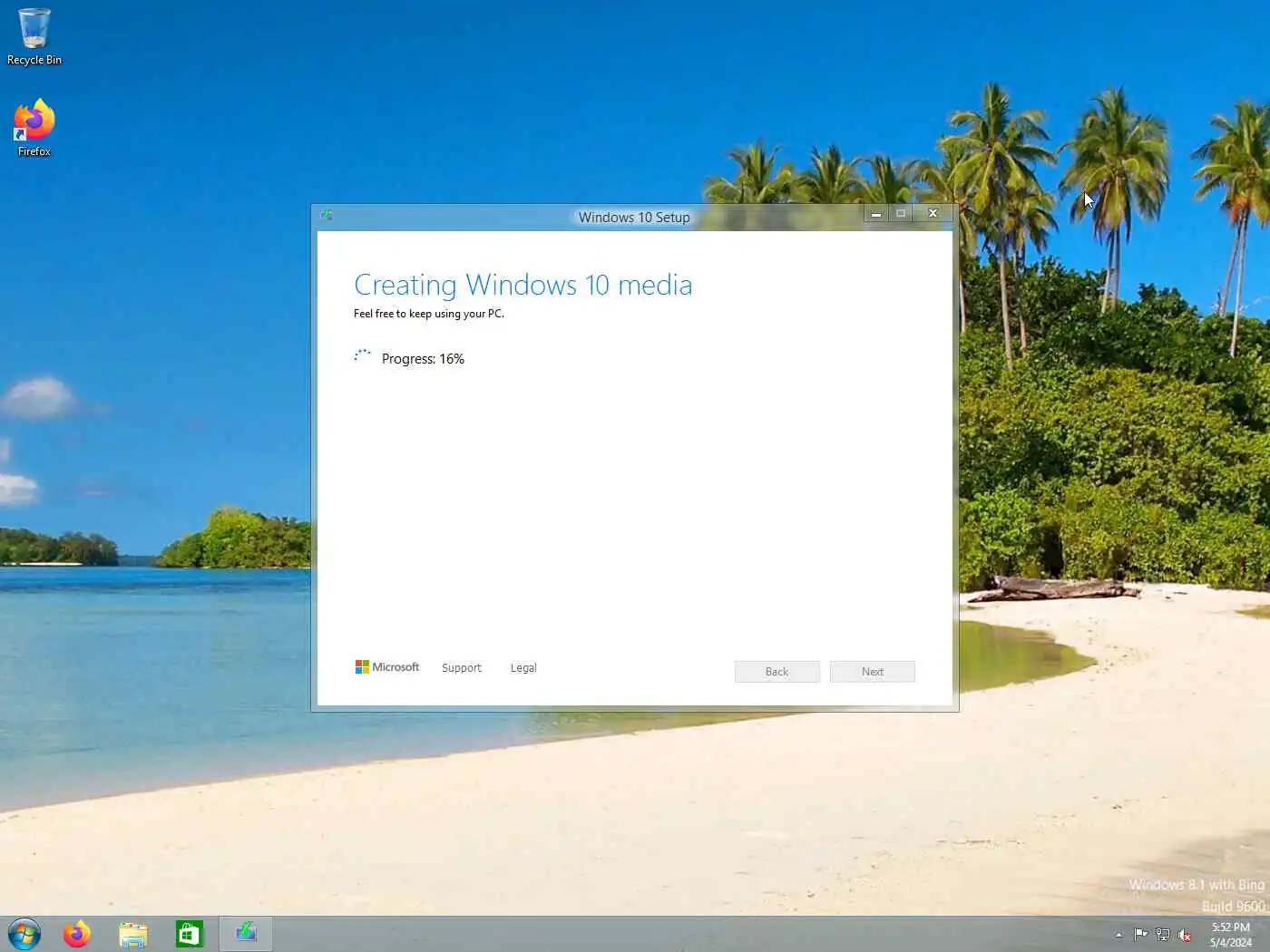Image resolution: width=1270 pixels, height=952 pixels.
Task: Open the Legal link
Action: click(x=523, y=668)
